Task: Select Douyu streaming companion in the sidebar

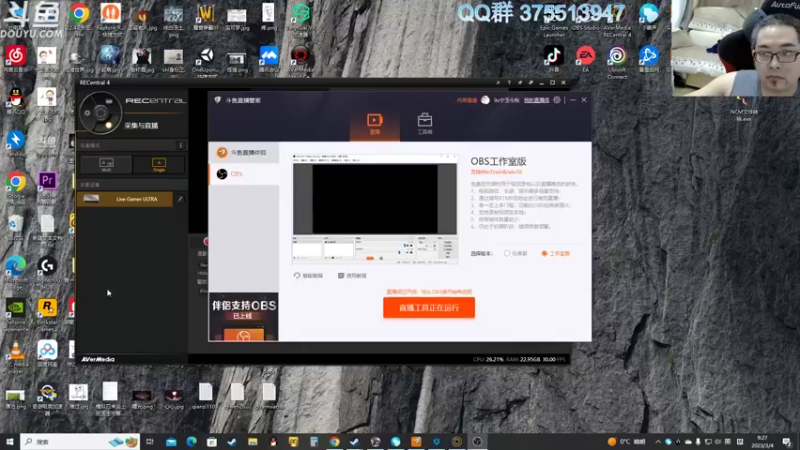Action: (244, 152)
